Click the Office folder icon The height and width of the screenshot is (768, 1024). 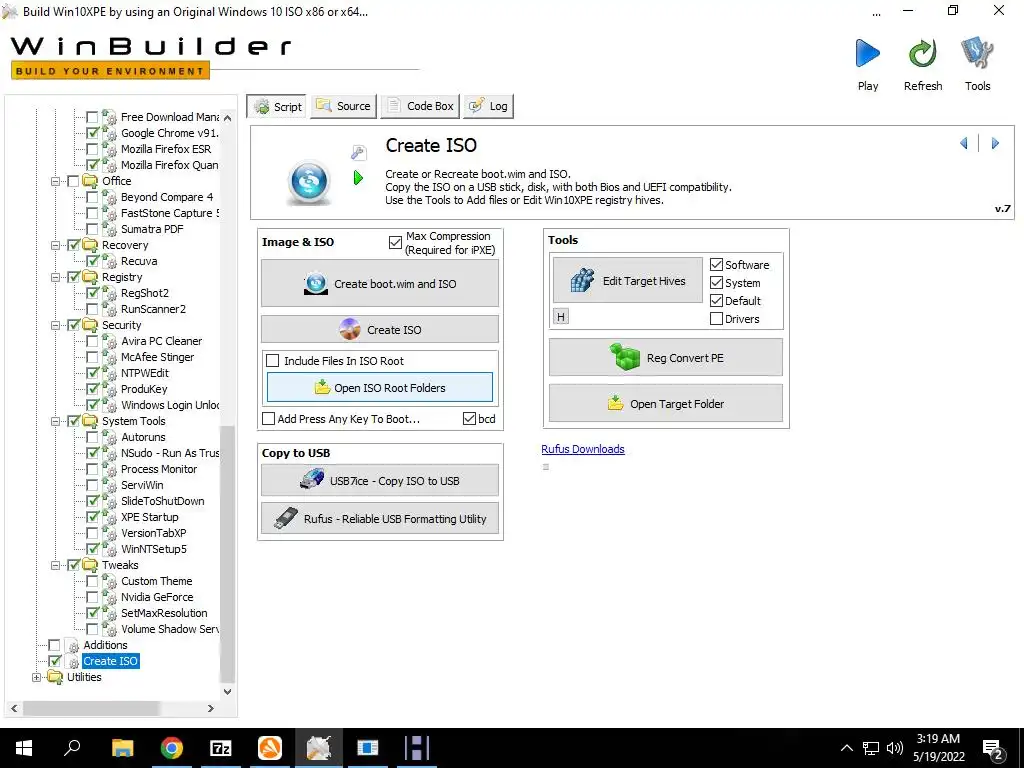tap(90, 181)
